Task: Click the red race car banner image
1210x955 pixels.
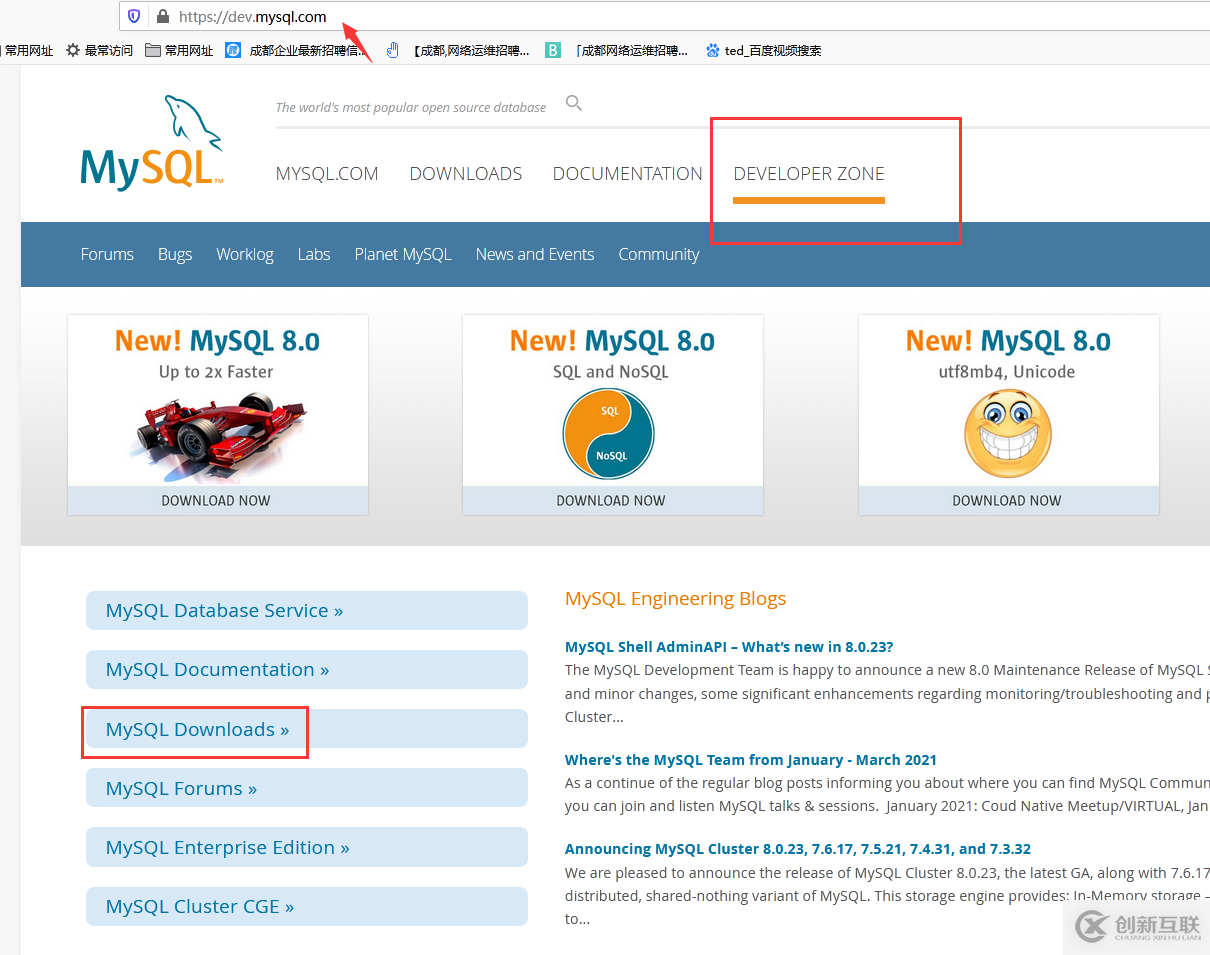Action: [218, 434]
